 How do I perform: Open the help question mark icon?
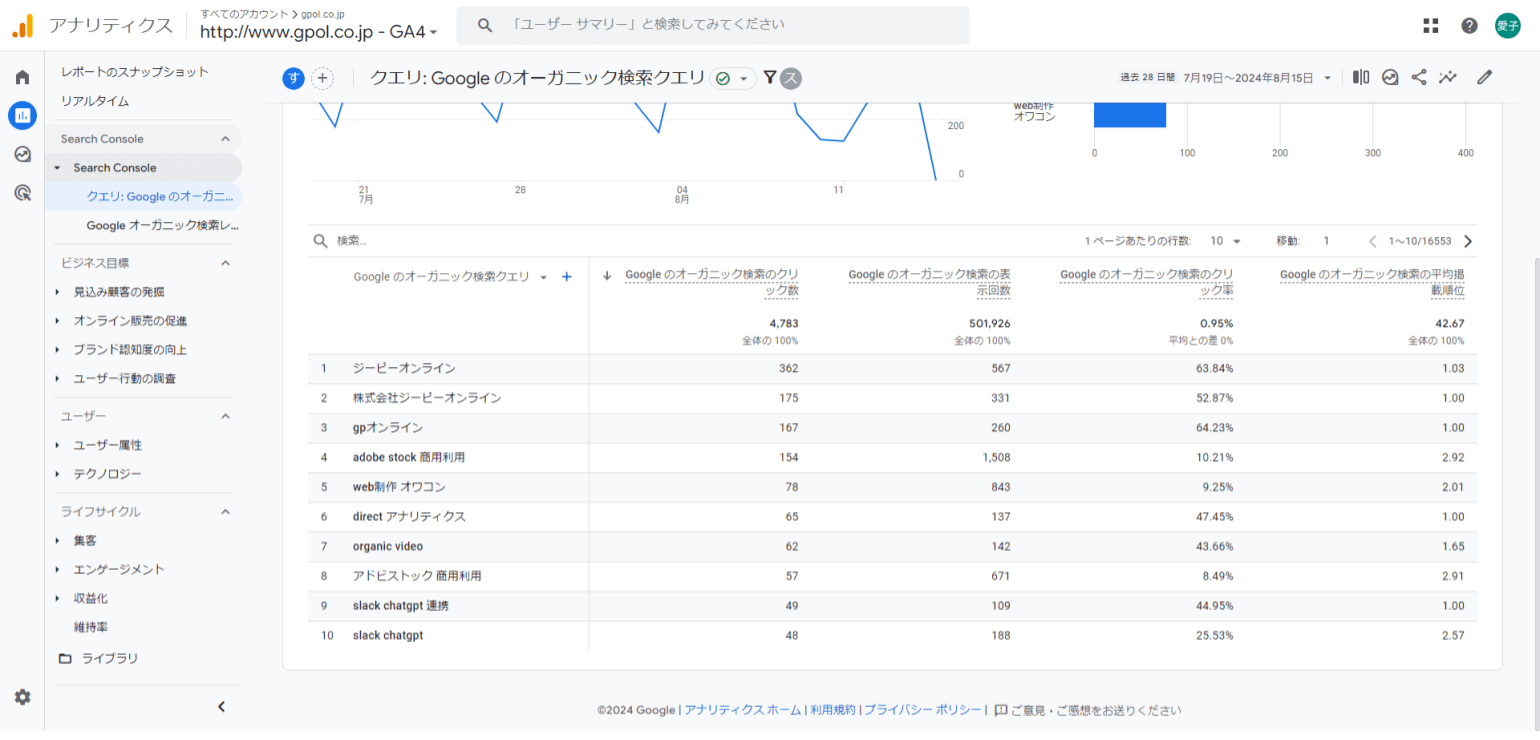point(1469,26)
